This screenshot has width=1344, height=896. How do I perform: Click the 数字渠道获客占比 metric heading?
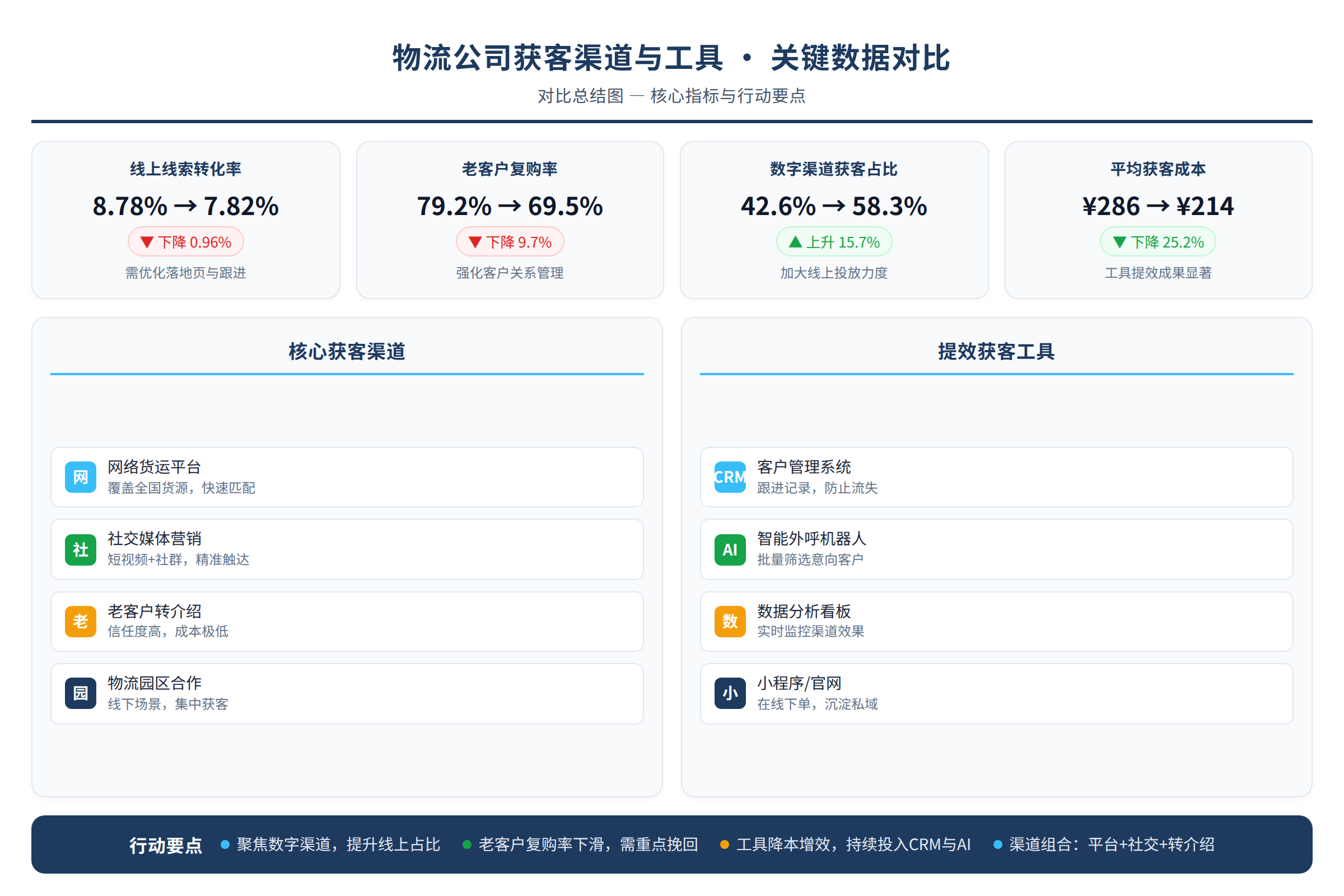(834, 169)
